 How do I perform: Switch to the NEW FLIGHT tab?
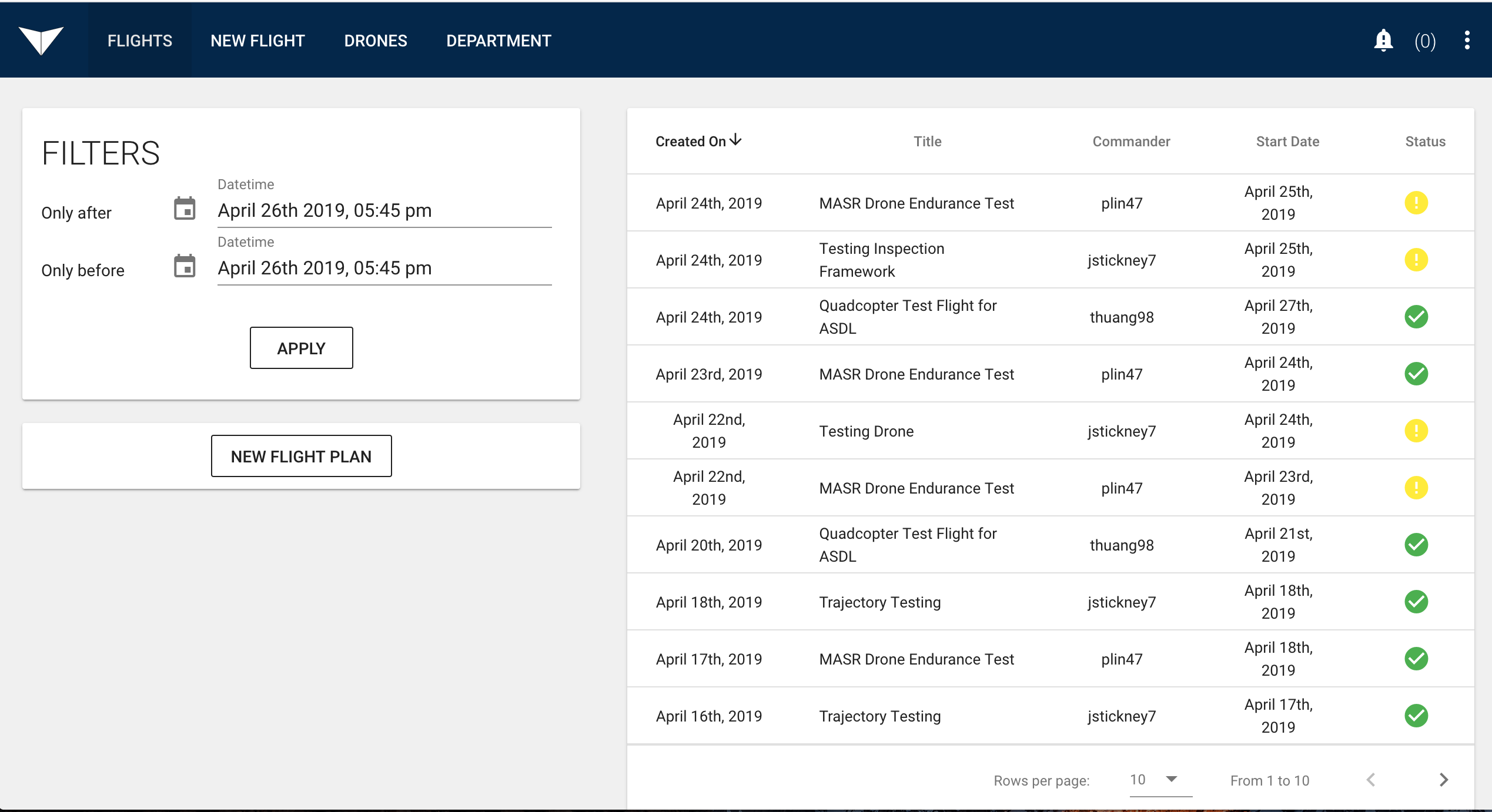click(x=257, y=41)
